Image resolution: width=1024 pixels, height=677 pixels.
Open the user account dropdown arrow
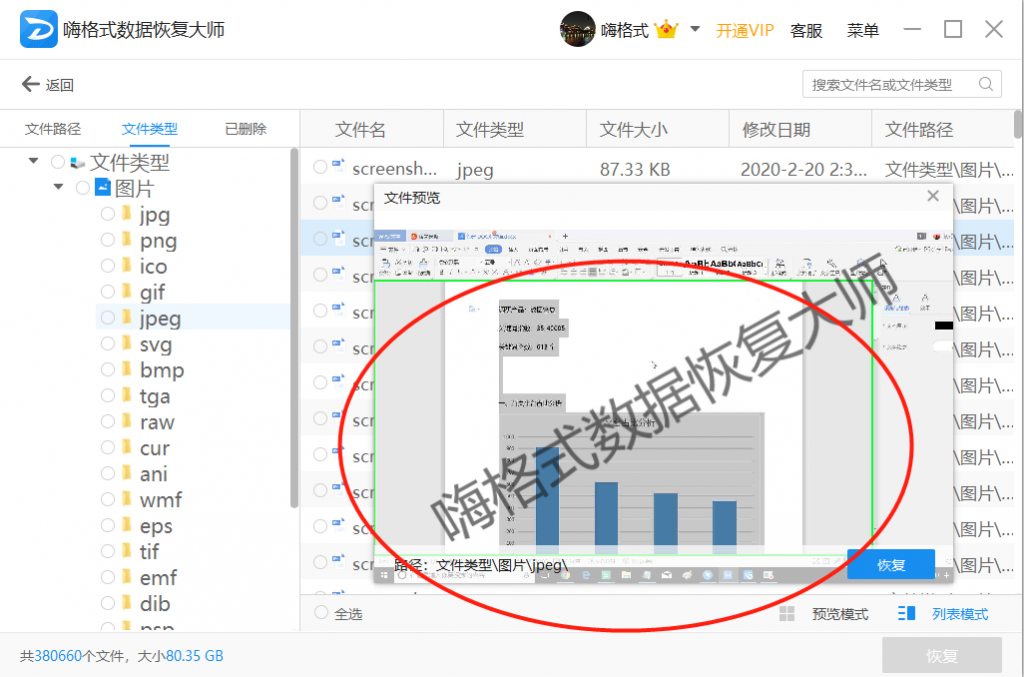pos(695,29)
